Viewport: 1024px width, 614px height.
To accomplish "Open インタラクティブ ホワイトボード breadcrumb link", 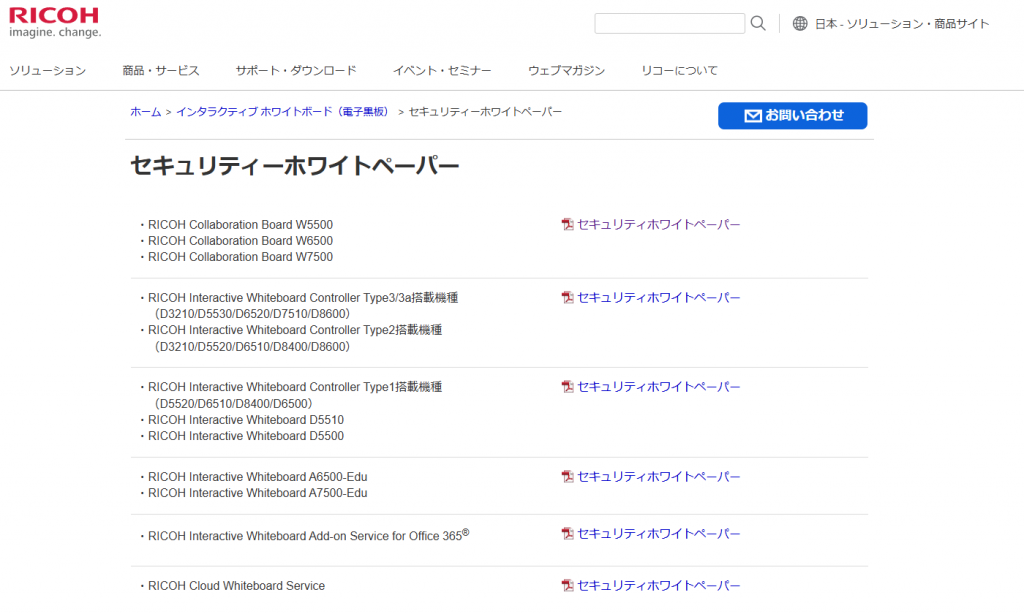I will (282, 112).
